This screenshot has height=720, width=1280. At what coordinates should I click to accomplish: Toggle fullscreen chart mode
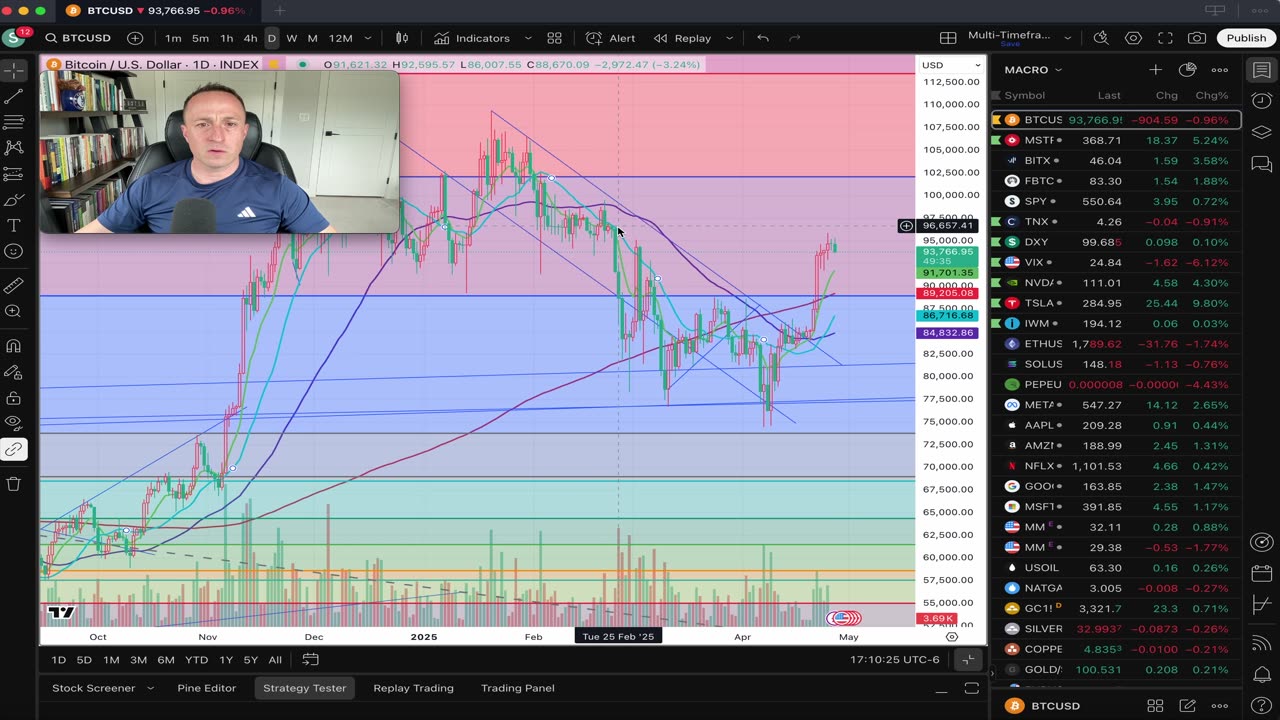point(1165,38)
